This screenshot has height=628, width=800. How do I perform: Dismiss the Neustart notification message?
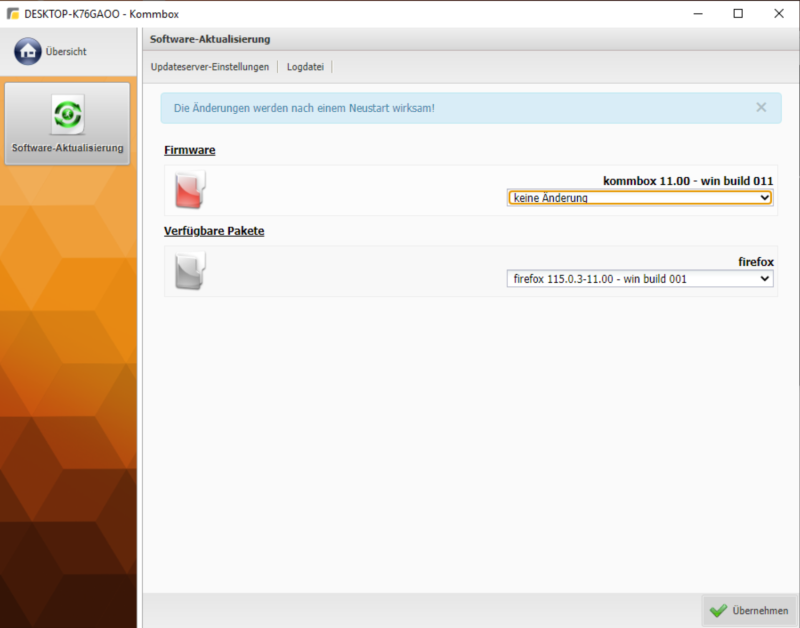click(761, 107)
